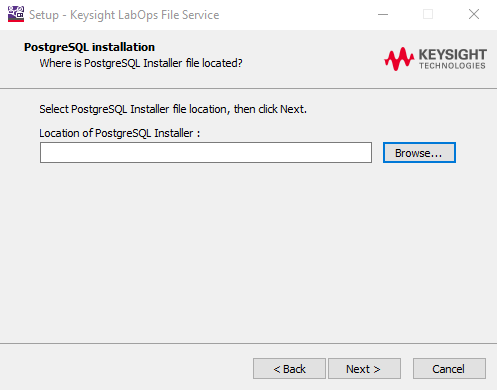Viewport: 497px width, 390px height.
Task: Click the red Keysight waveform logo symbol
Action: 399,59
